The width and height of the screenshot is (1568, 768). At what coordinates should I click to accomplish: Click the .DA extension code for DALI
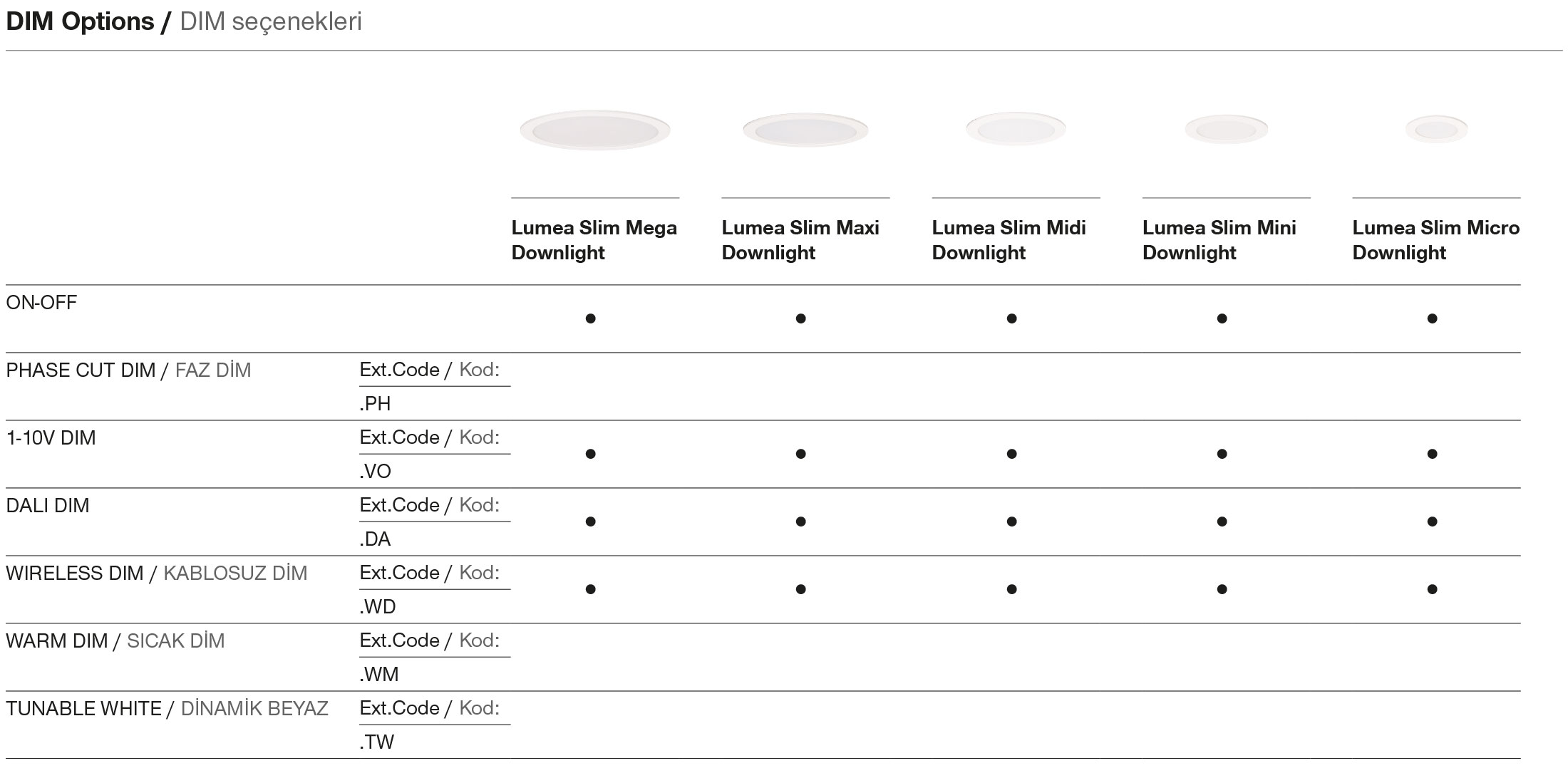tap(376, 539)
